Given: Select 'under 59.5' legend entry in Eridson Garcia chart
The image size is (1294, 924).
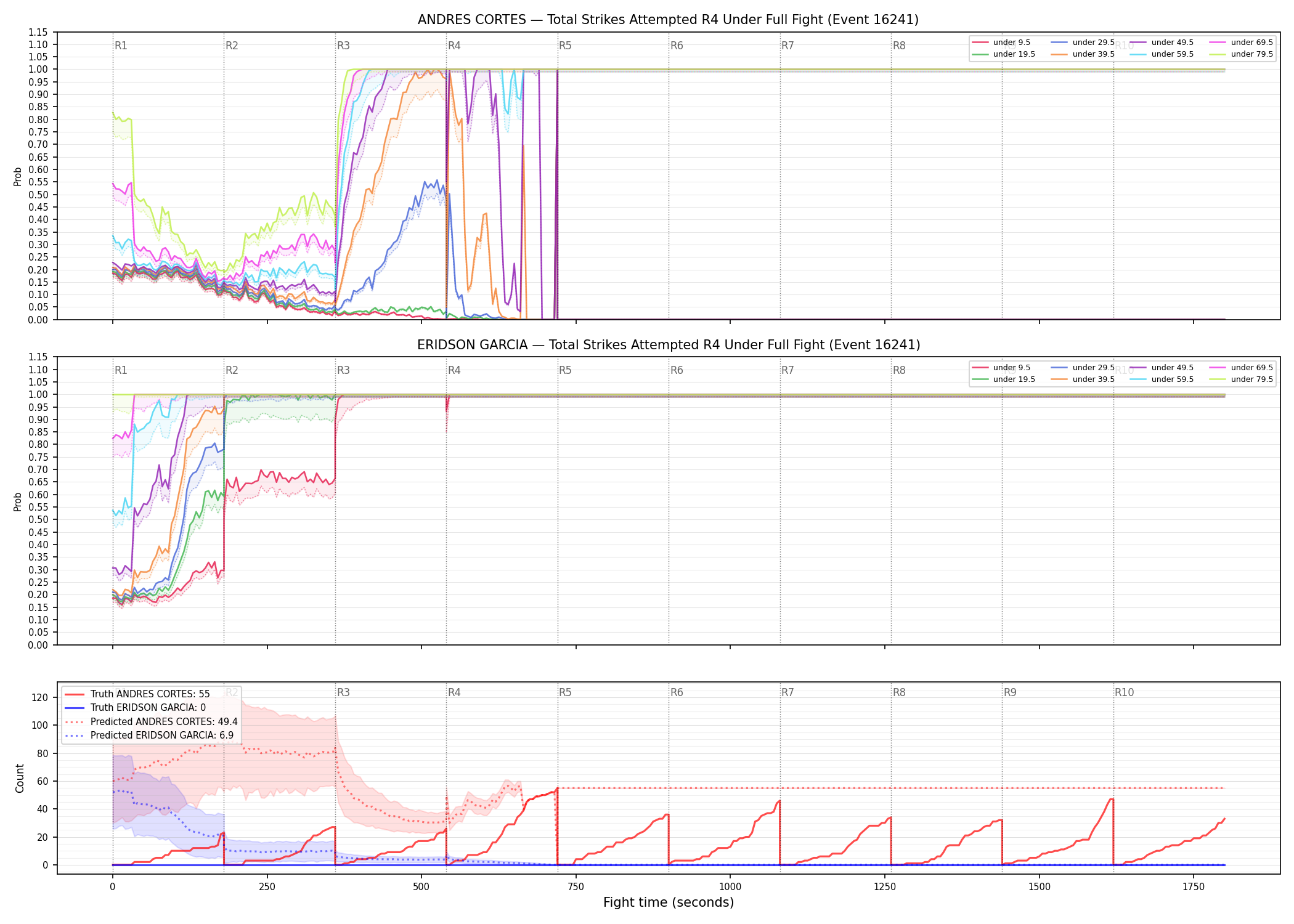Looking at the screenshot, I should pyautogui.click(x=1162, y=379).
